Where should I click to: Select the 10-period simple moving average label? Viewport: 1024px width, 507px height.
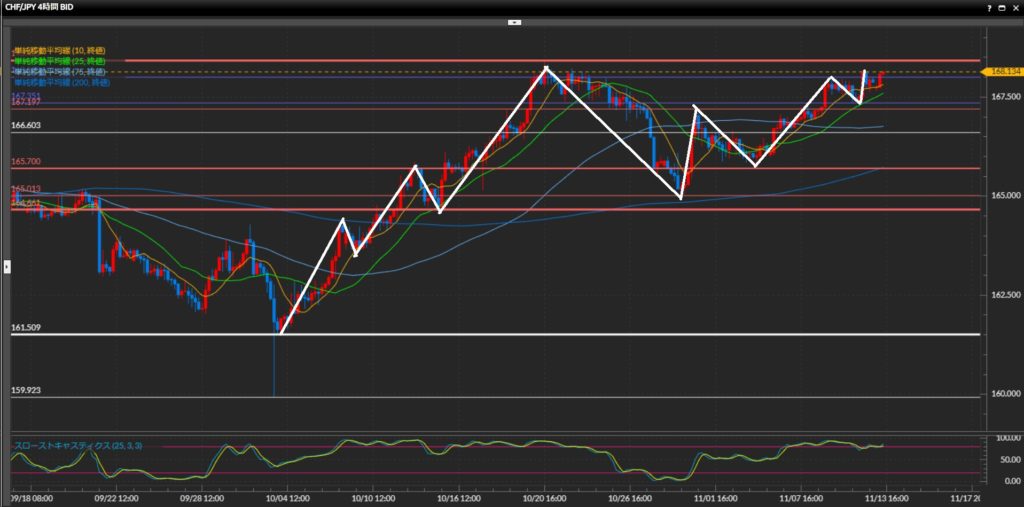pos(58,50)
